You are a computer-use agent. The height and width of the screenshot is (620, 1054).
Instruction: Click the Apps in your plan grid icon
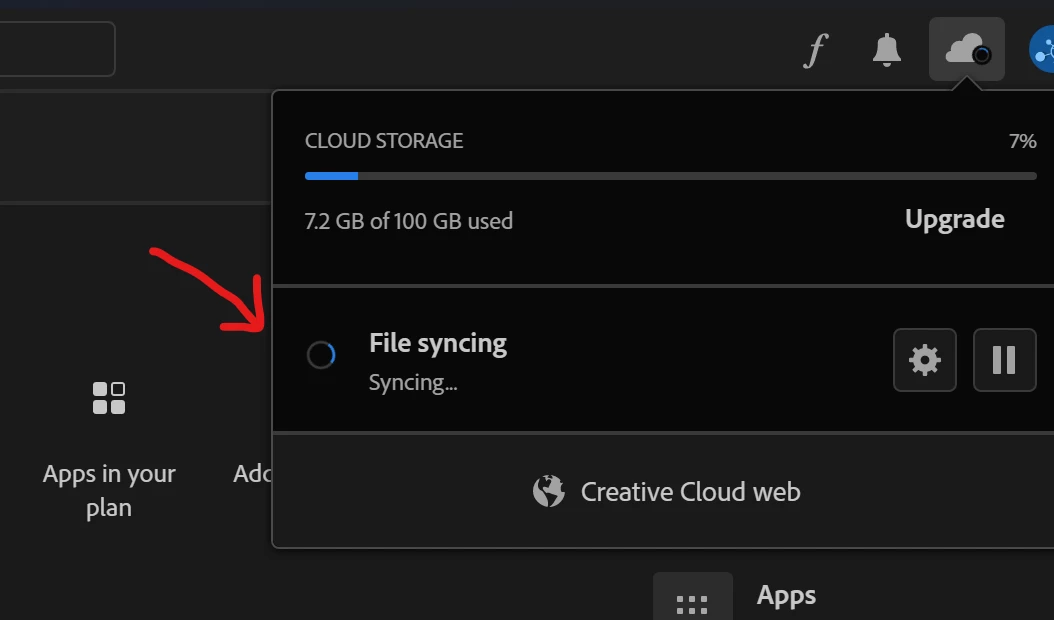pos(109,398)
